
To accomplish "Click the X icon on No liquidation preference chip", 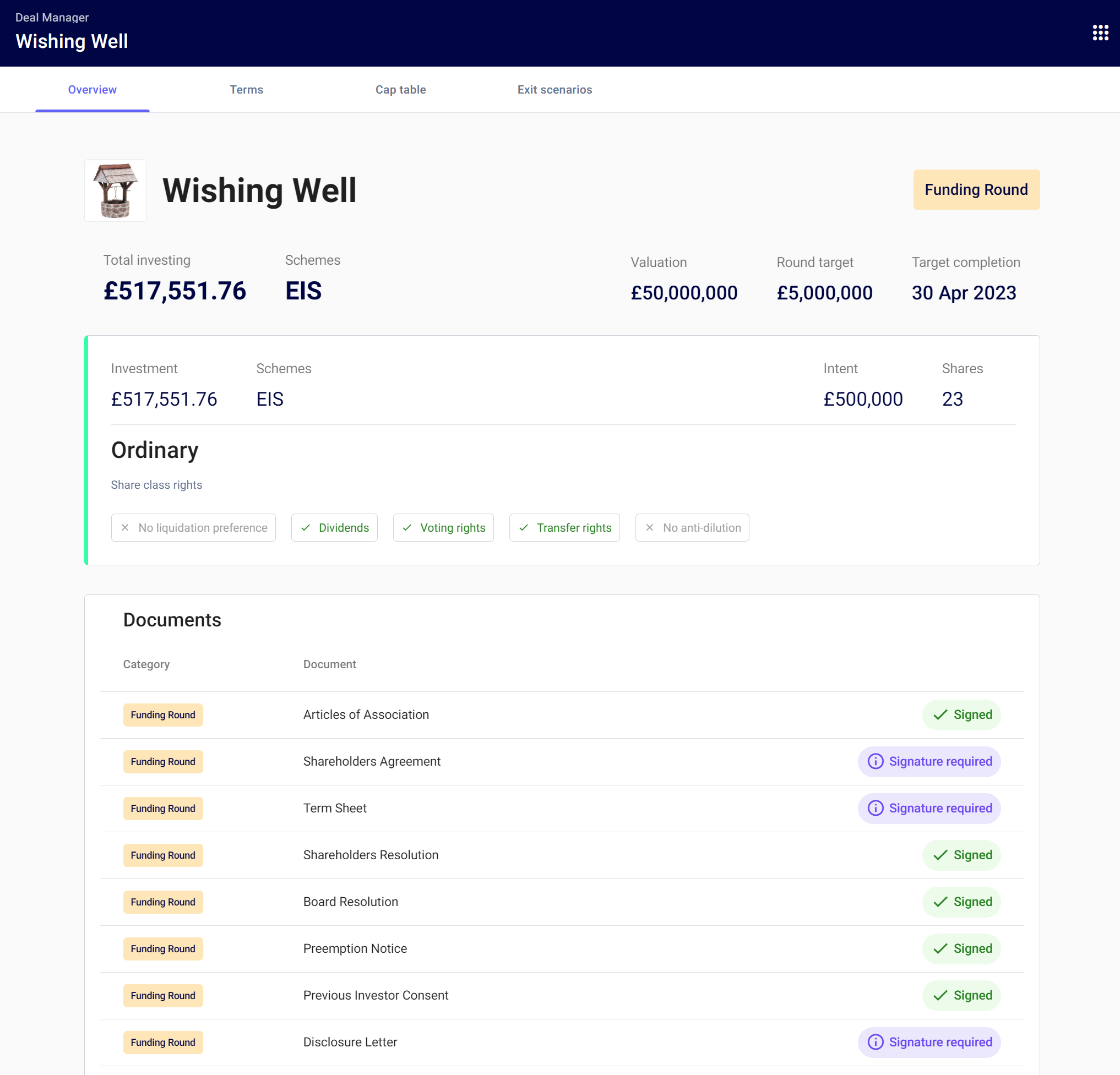I will [x=125, y=527].
